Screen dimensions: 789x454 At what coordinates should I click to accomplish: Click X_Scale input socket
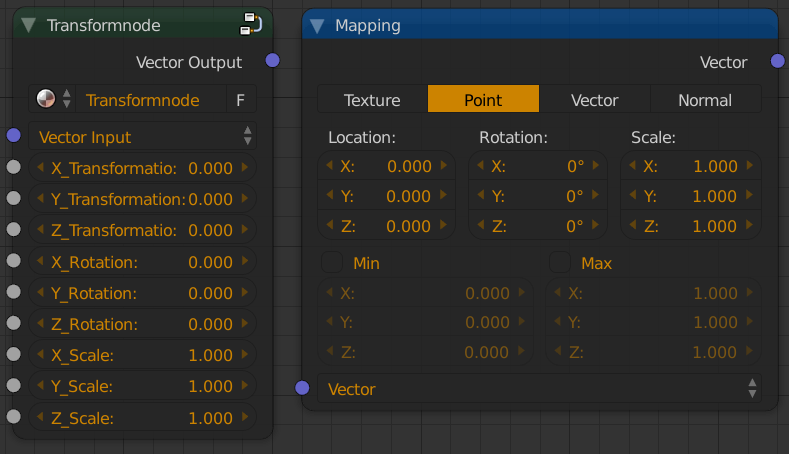tap(14, 354)
